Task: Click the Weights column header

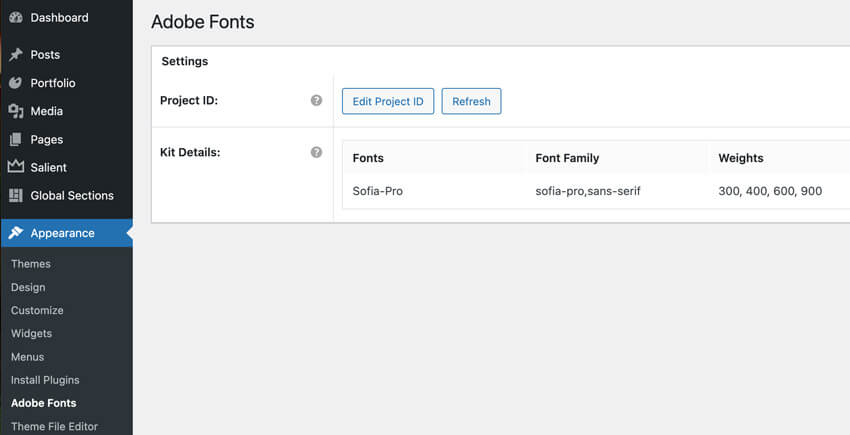Action: pos(740,158)
